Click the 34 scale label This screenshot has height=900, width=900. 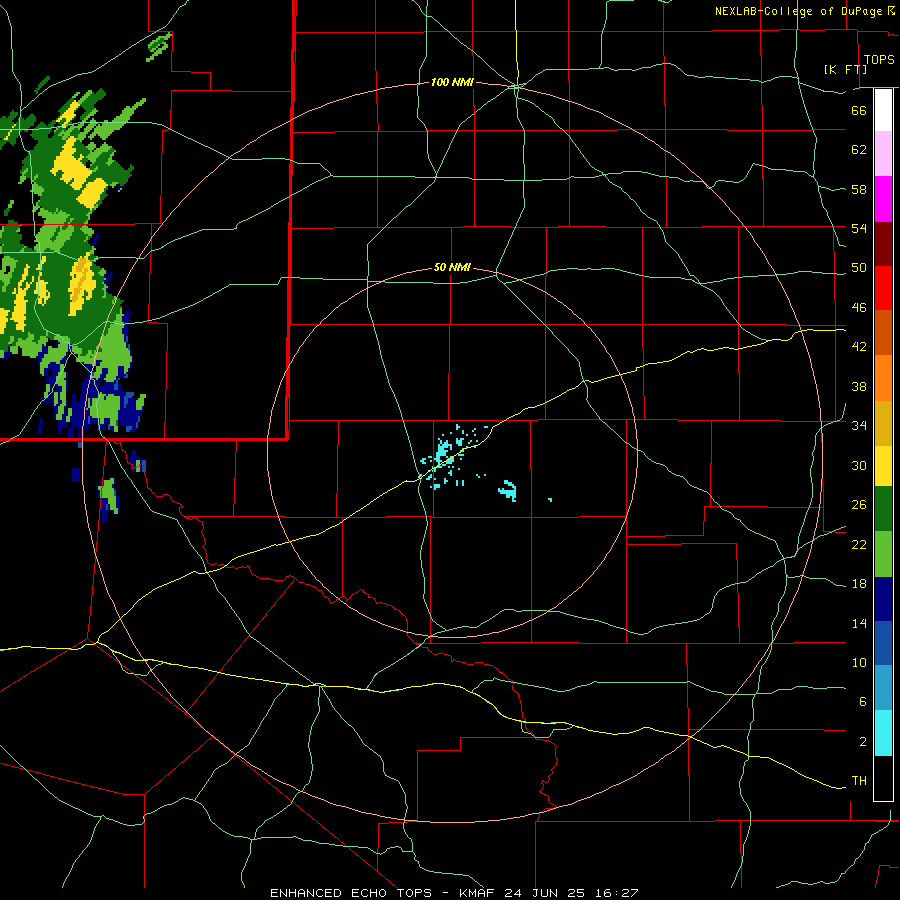pyautogui.click(x=859, y=426)
